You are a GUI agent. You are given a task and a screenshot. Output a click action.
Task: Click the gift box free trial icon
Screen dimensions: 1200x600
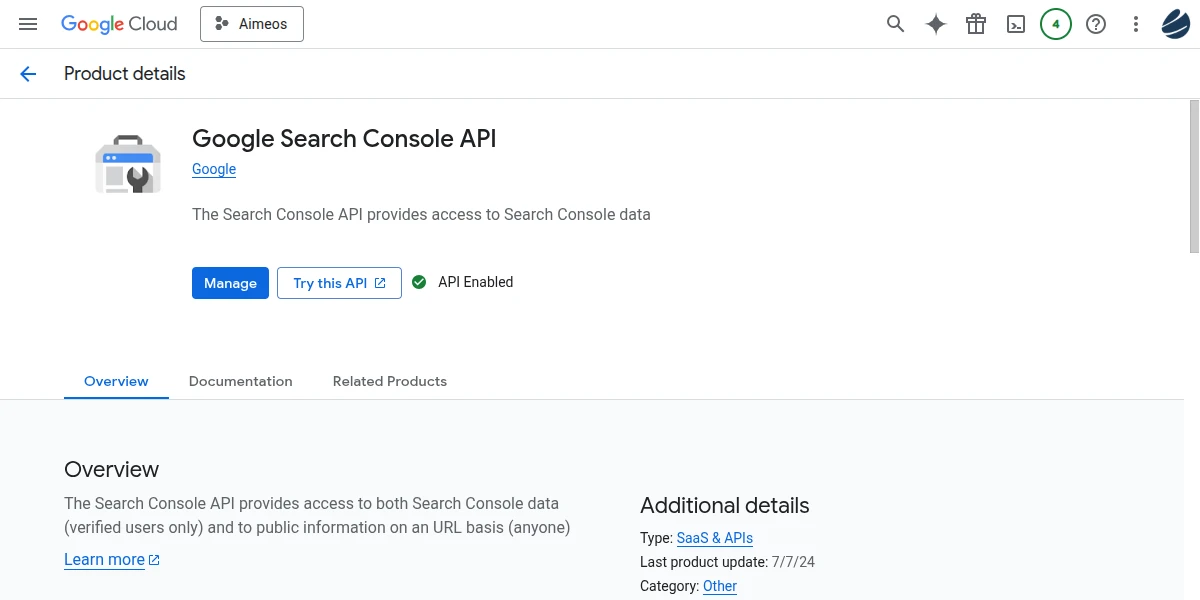pyautogui.click(x=976, y=24)
